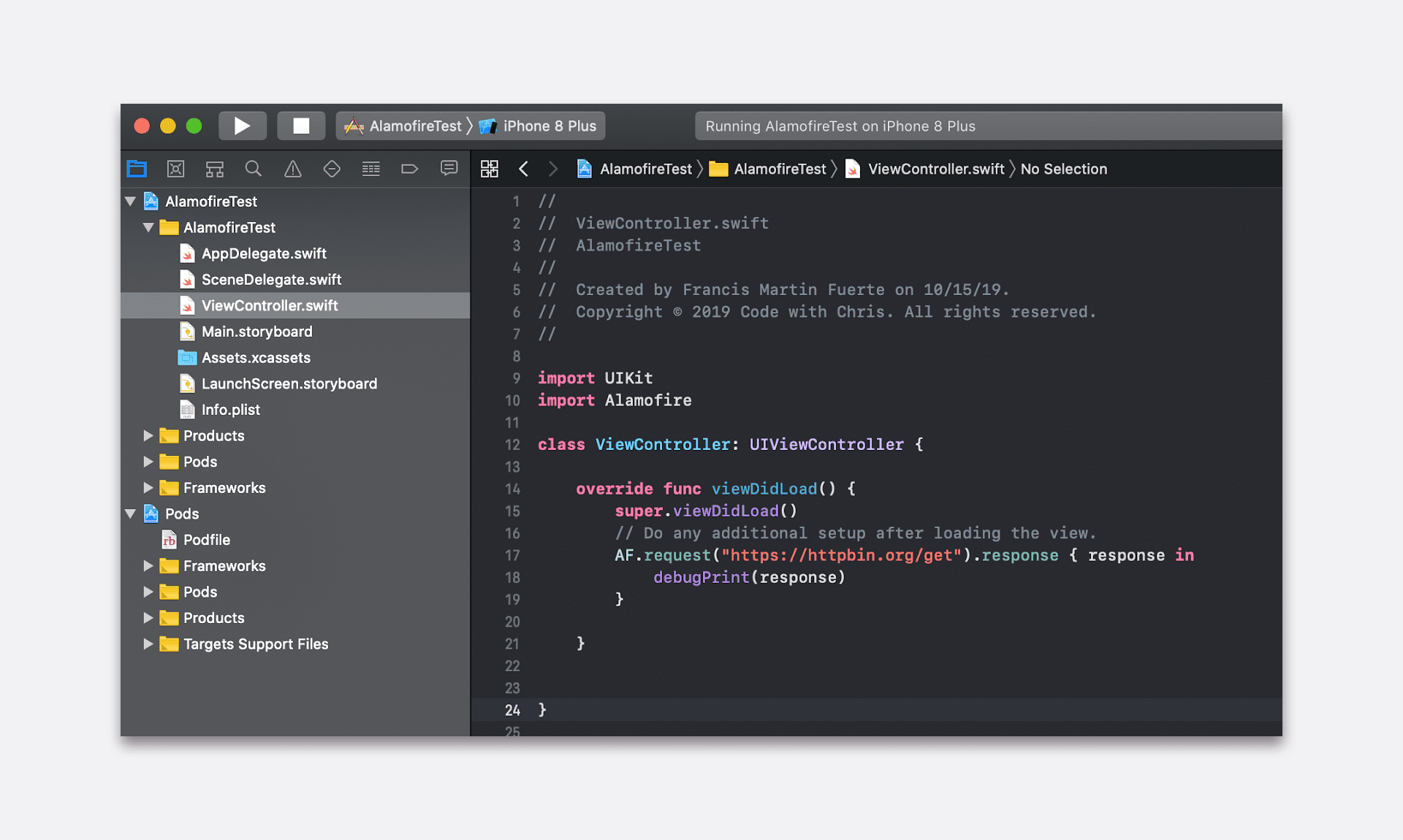Click ViewController.swift in the jump bar
Image resolution: width=1403 pixels, height=840 pixels.
(x=935, y=169)
